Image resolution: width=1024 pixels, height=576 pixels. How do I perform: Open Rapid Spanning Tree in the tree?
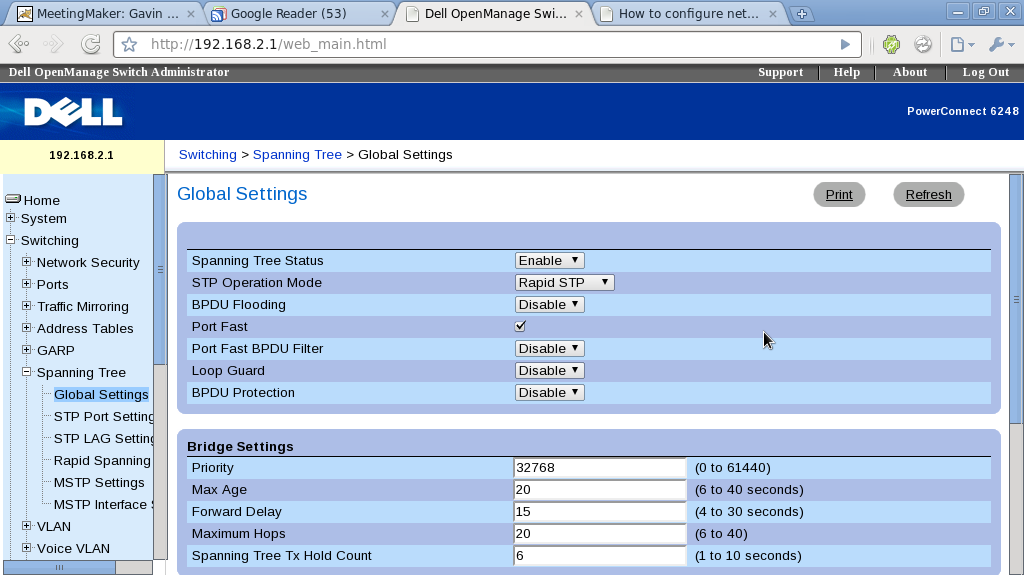point(103,461)
